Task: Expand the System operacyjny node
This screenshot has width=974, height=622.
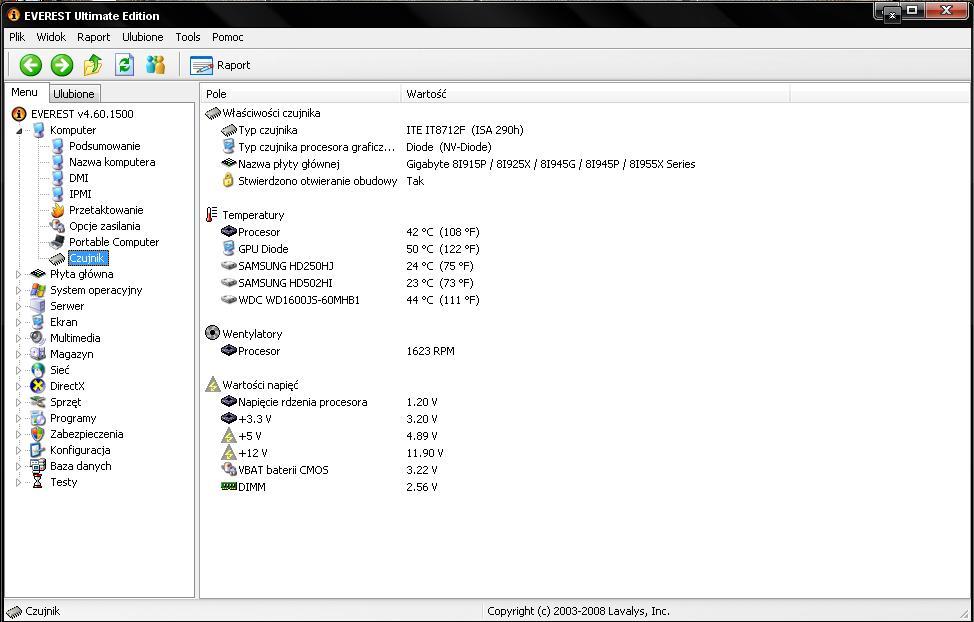Action: (x=19, y=290)
